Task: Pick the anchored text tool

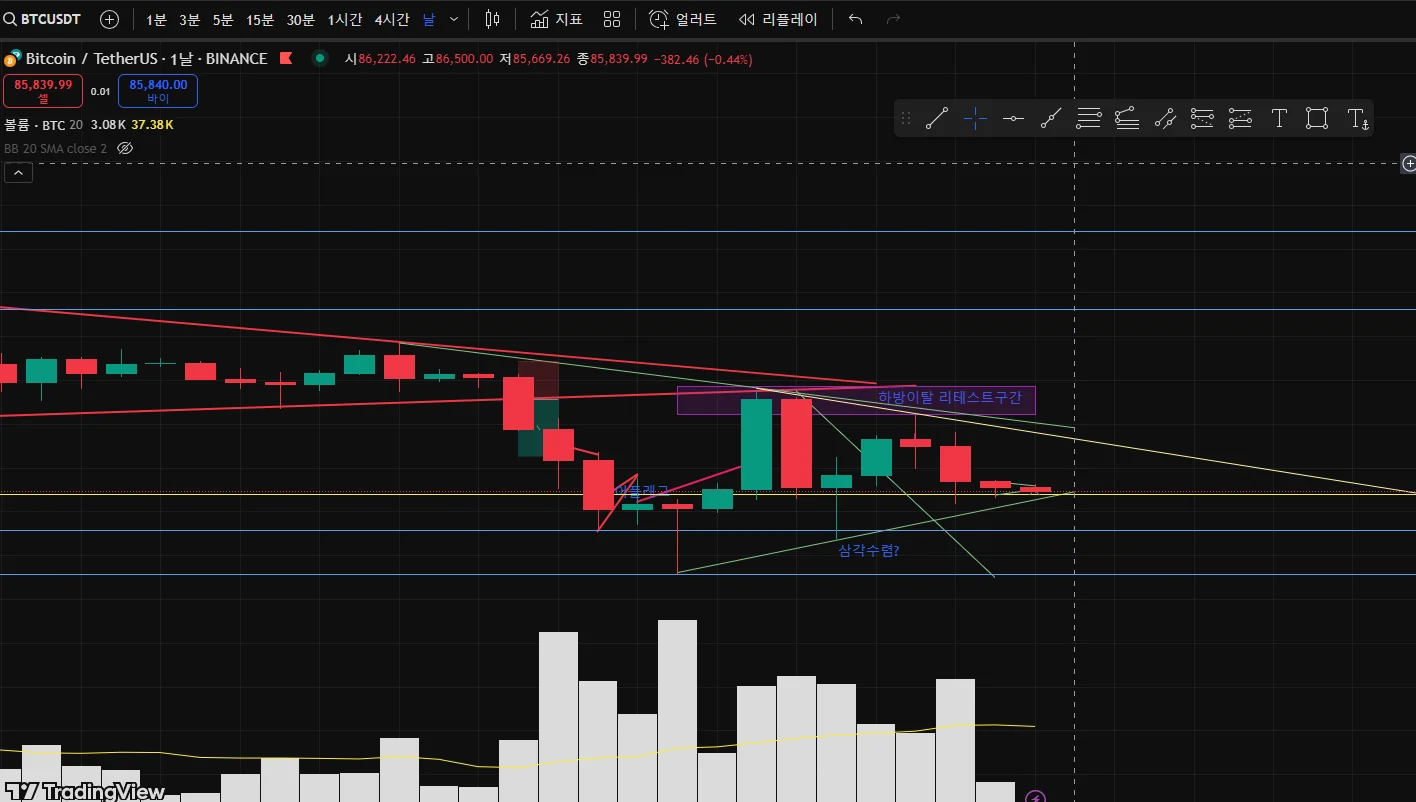Action: tap(1357, 119)
